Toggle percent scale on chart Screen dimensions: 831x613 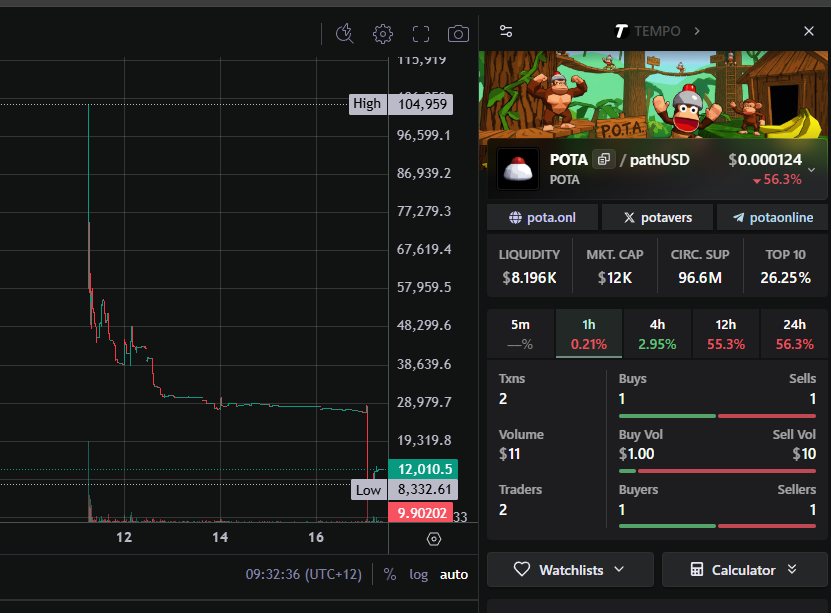click(x=390, y=574)
